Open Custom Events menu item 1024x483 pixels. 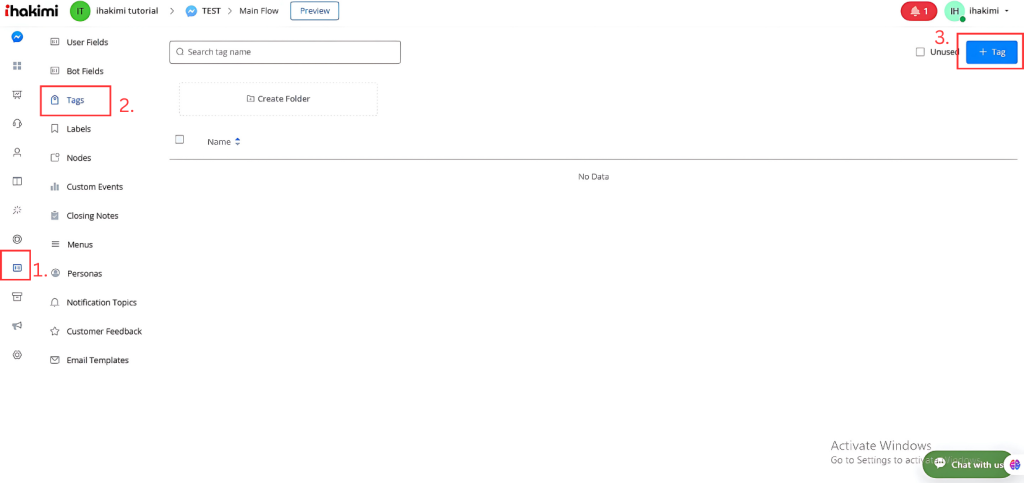94,187
